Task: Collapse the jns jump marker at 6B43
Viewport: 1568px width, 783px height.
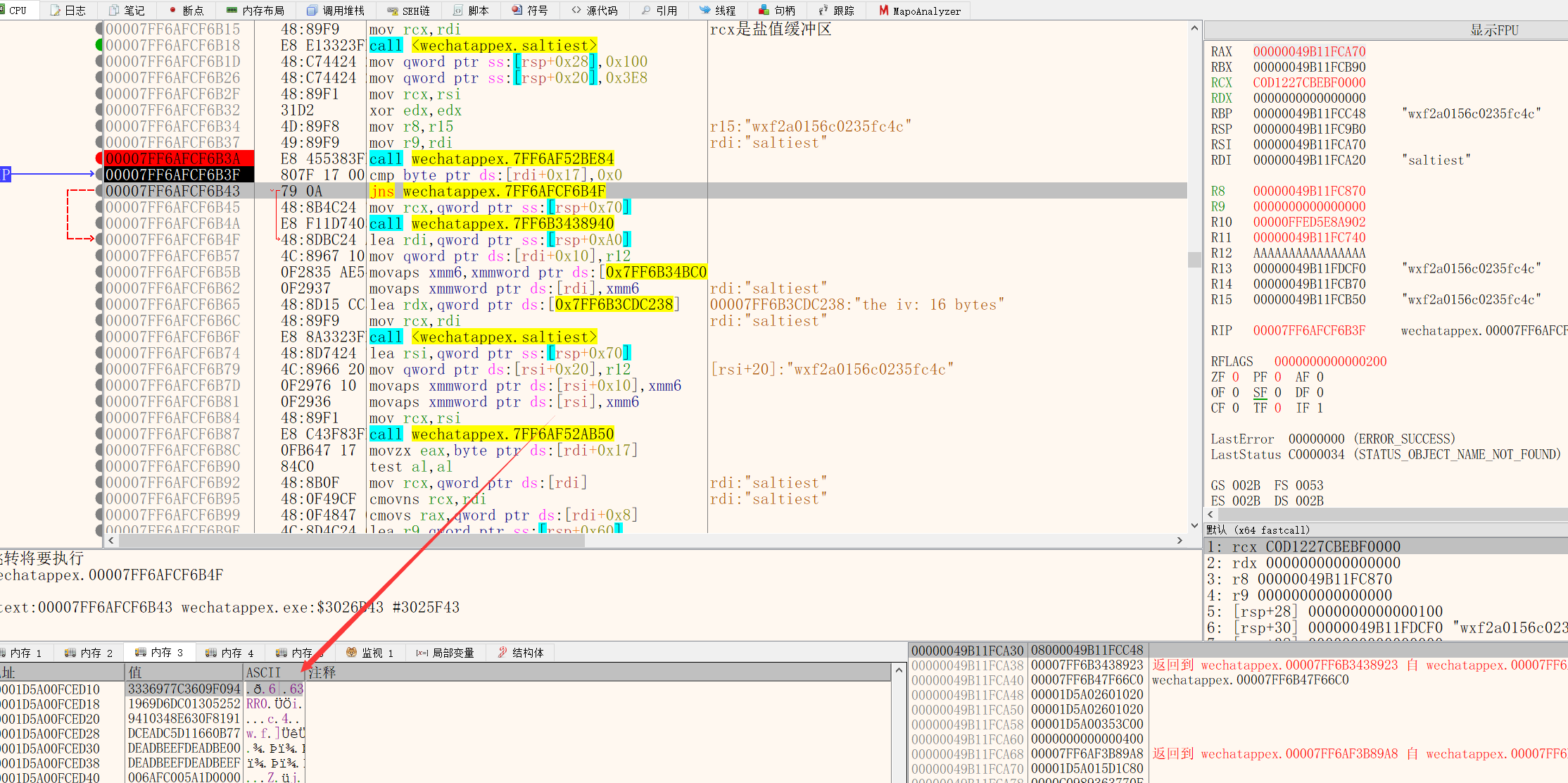Action: point(273,191)
